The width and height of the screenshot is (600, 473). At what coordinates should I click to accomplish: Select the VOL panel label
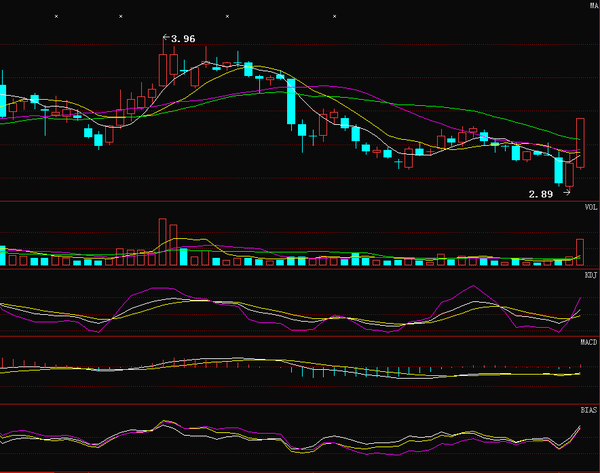[591, 207]
